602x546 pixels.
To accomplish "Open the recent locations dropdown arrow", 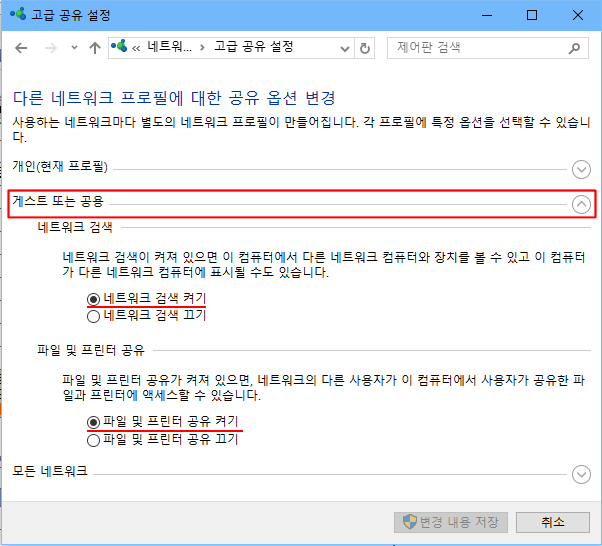I will 74,48.
